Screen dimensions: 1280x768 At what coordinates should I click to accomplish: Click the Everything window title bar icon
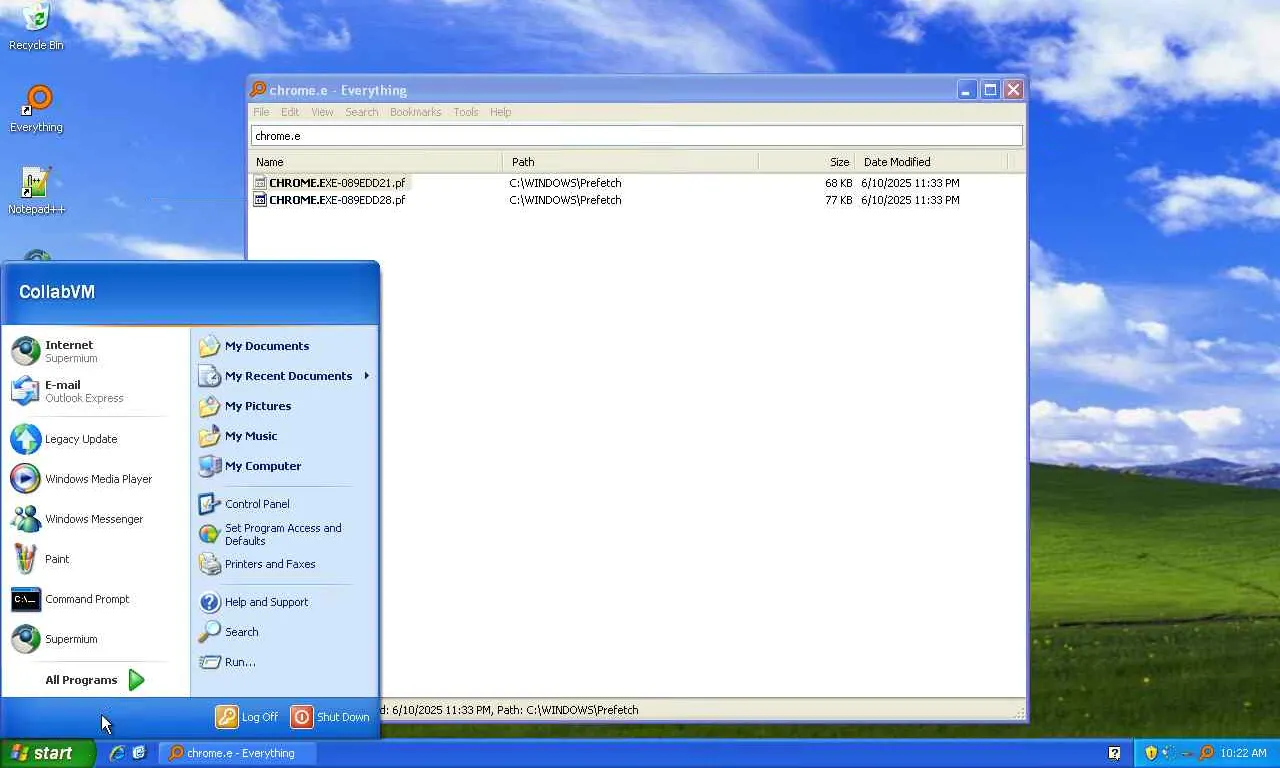click(x=258, y=90)
